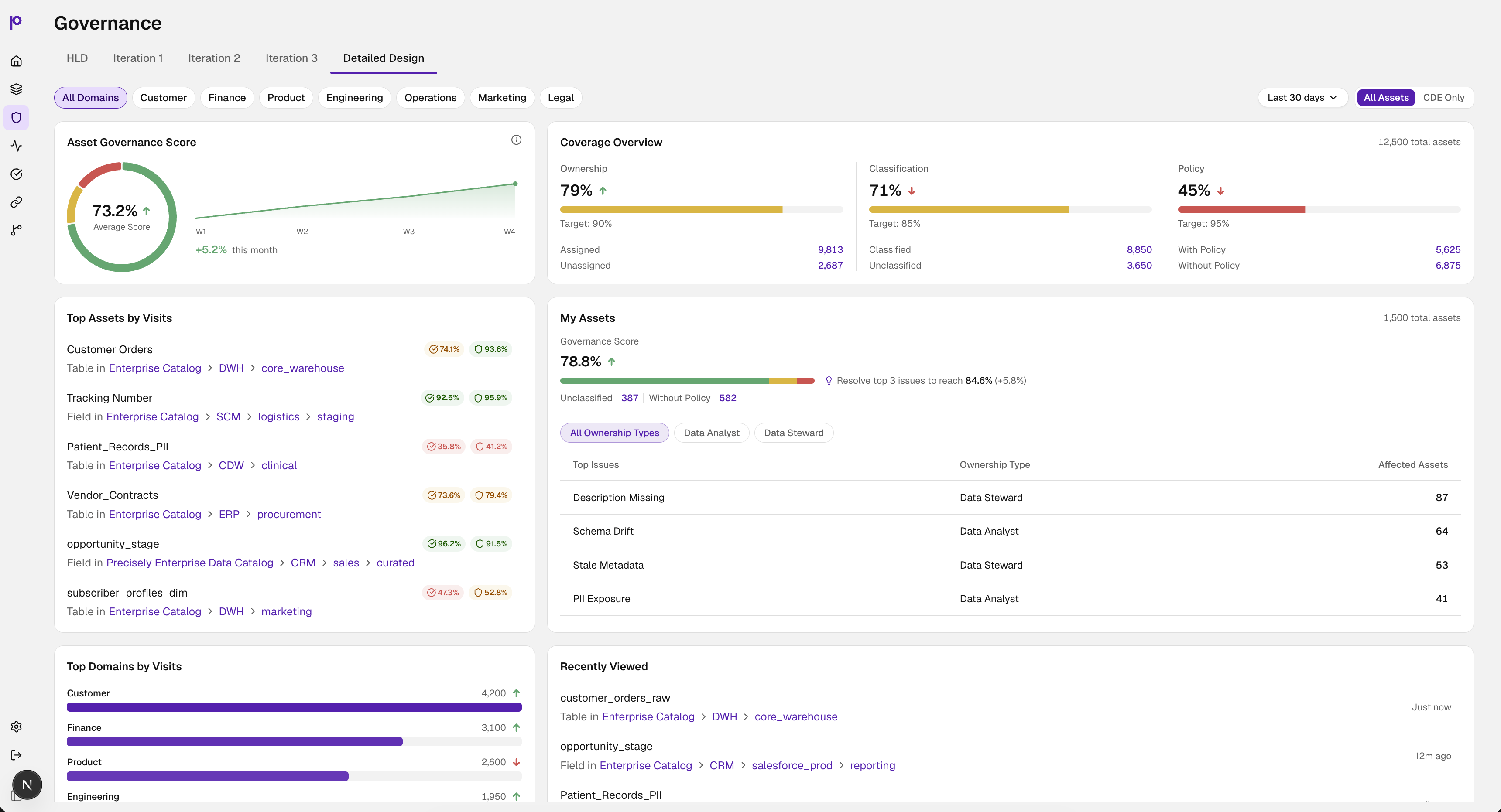Filter My Assets by Data Steward
This screenshot has width=1501, height=812.
[794, 433]
